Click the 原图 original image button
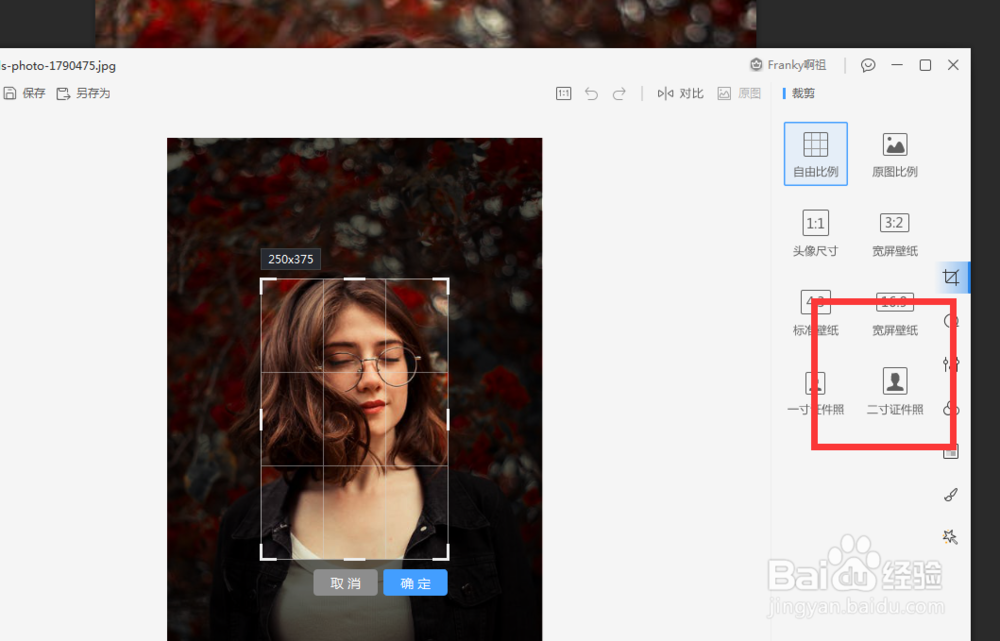Screen dimensions: 1000x641 (739, 94)
